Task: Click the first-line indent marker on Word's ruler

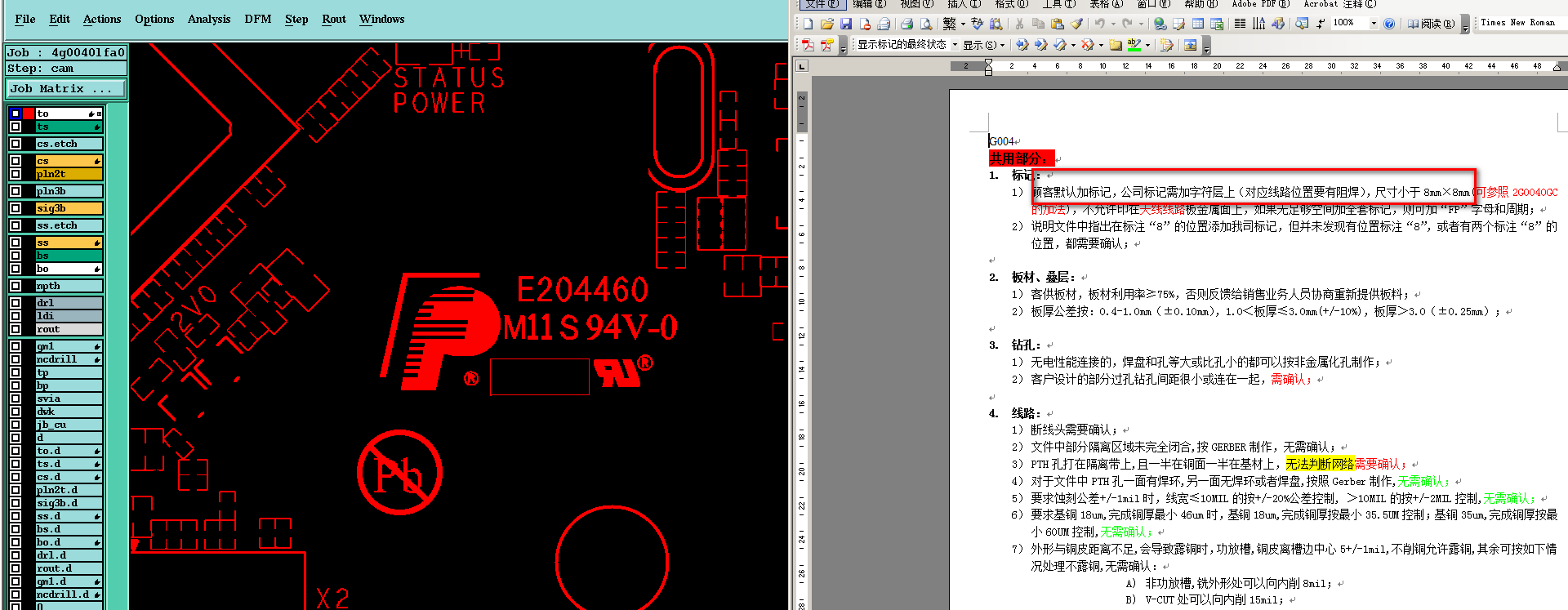Action: click(x=989, y=63)
